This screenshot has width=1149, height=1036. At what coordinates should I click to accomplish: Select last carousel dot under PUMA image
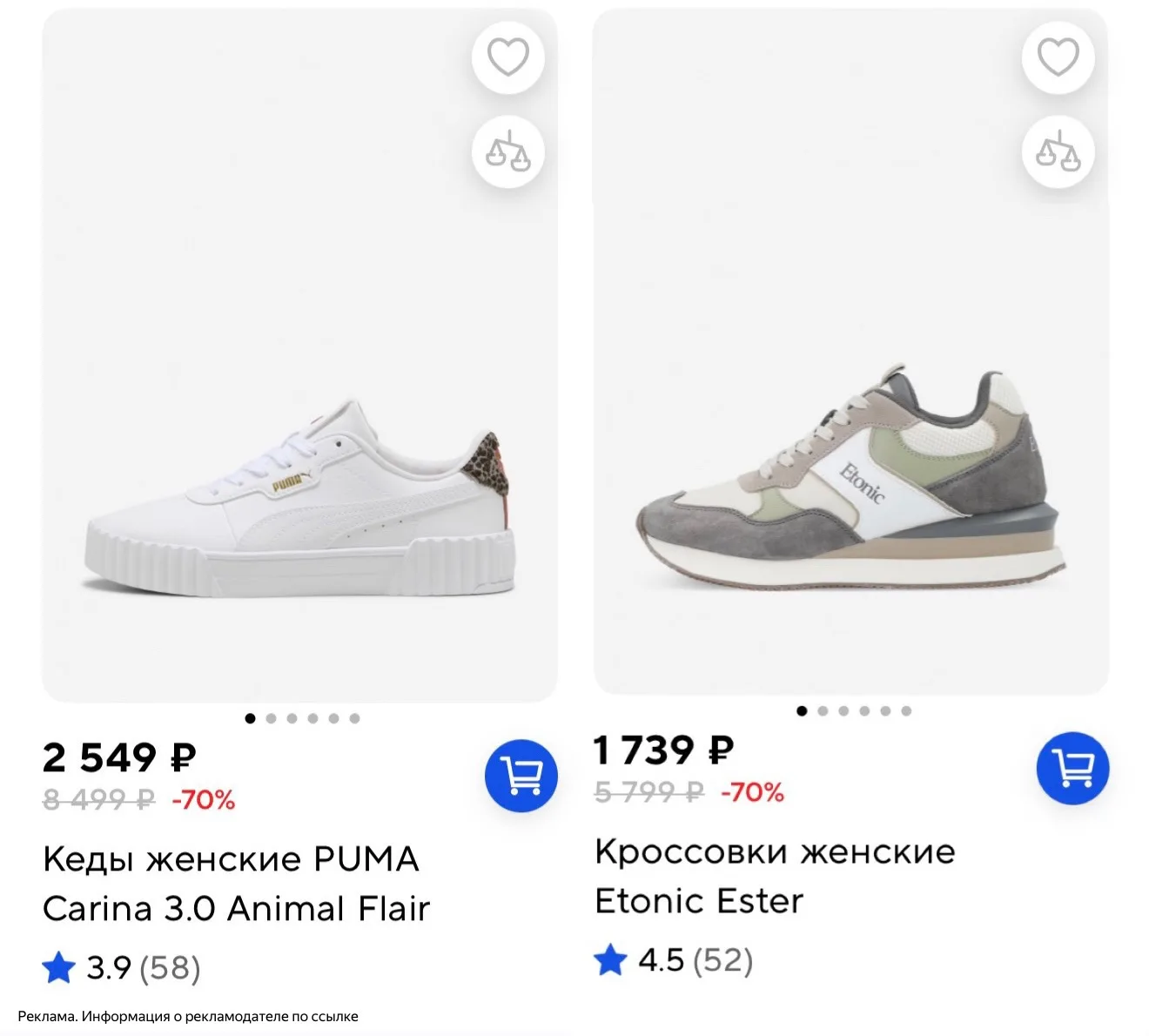click(x=354, y=718)
